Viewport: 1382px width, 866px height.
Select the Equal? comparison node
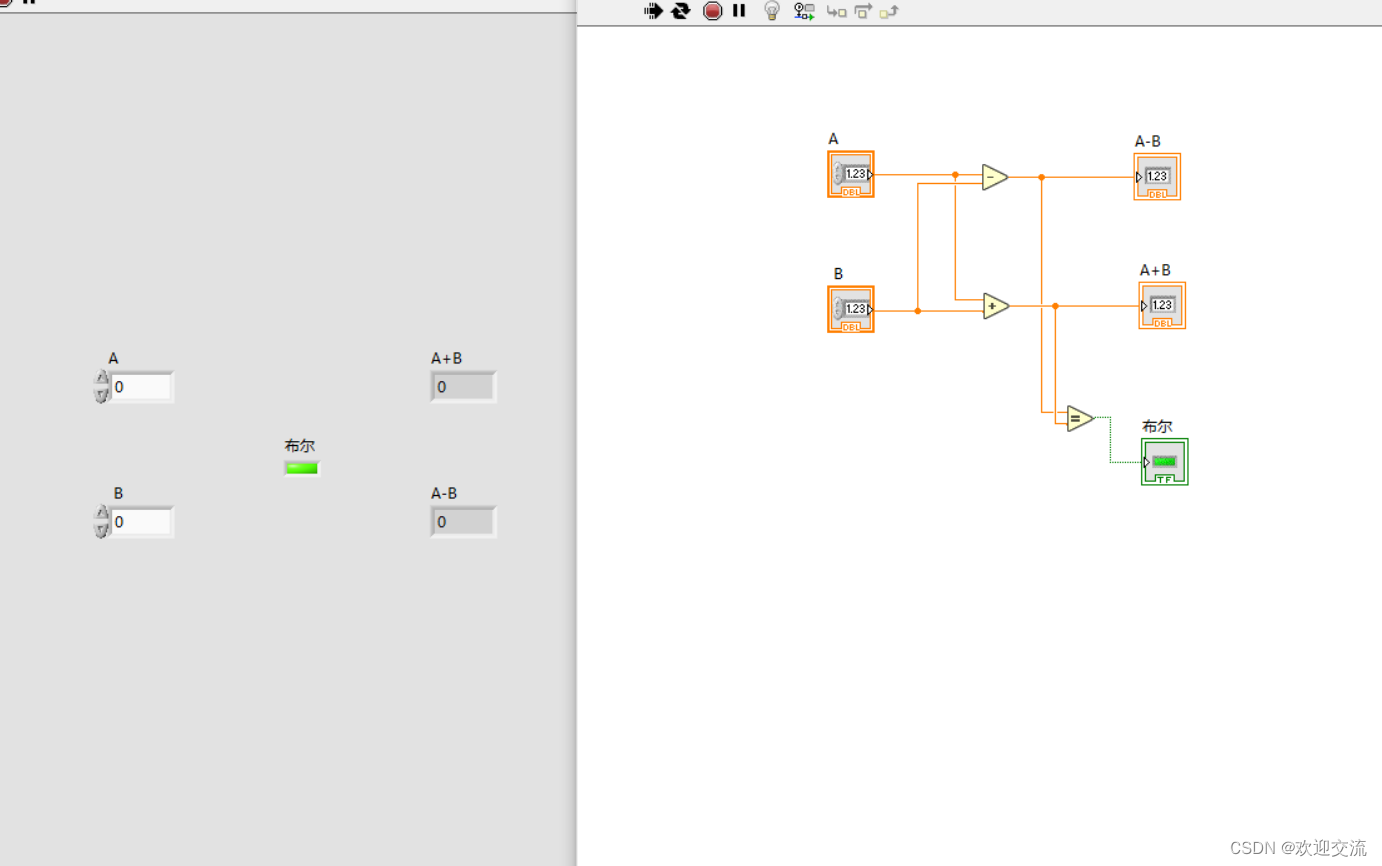pos(1080,418)
